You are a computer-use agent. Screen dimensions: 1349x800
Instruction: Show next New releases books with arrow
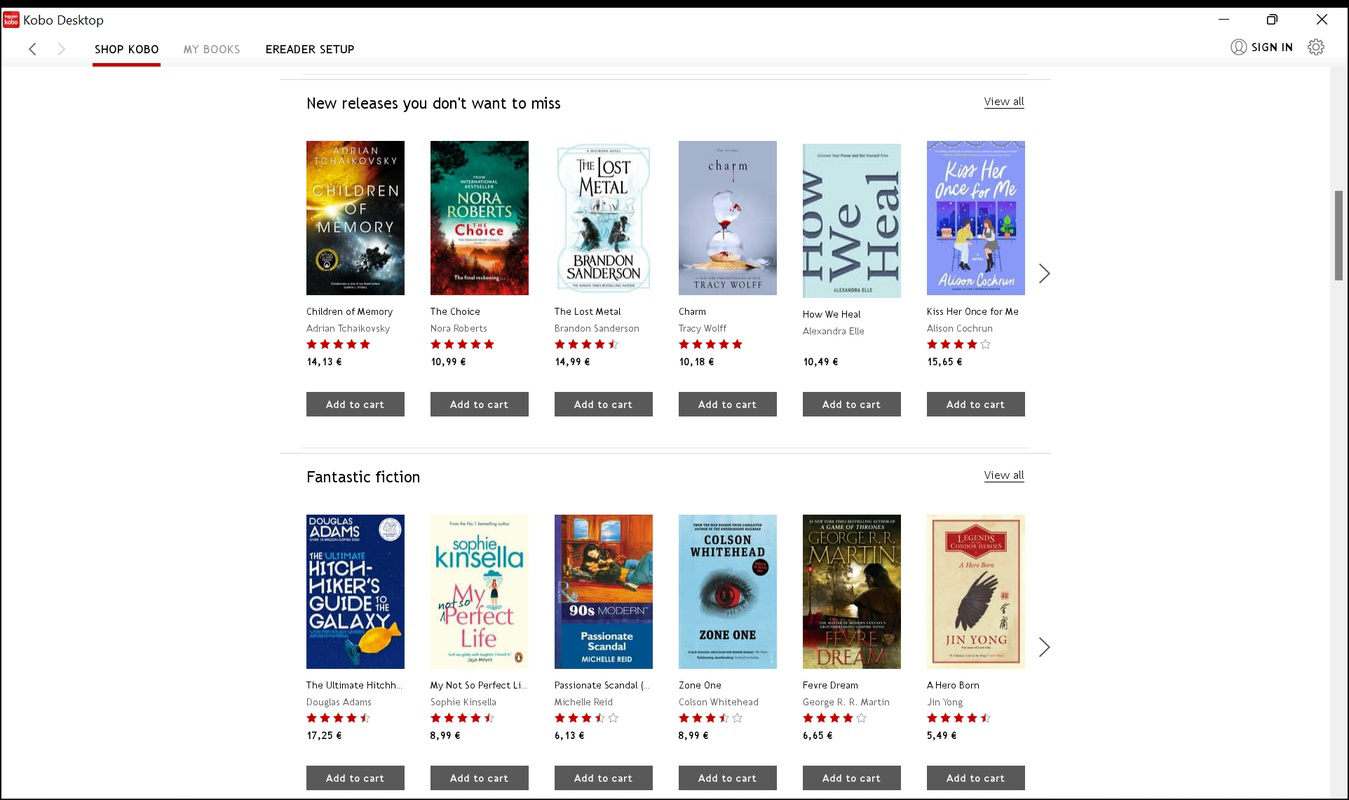[x=1044, y=273]
